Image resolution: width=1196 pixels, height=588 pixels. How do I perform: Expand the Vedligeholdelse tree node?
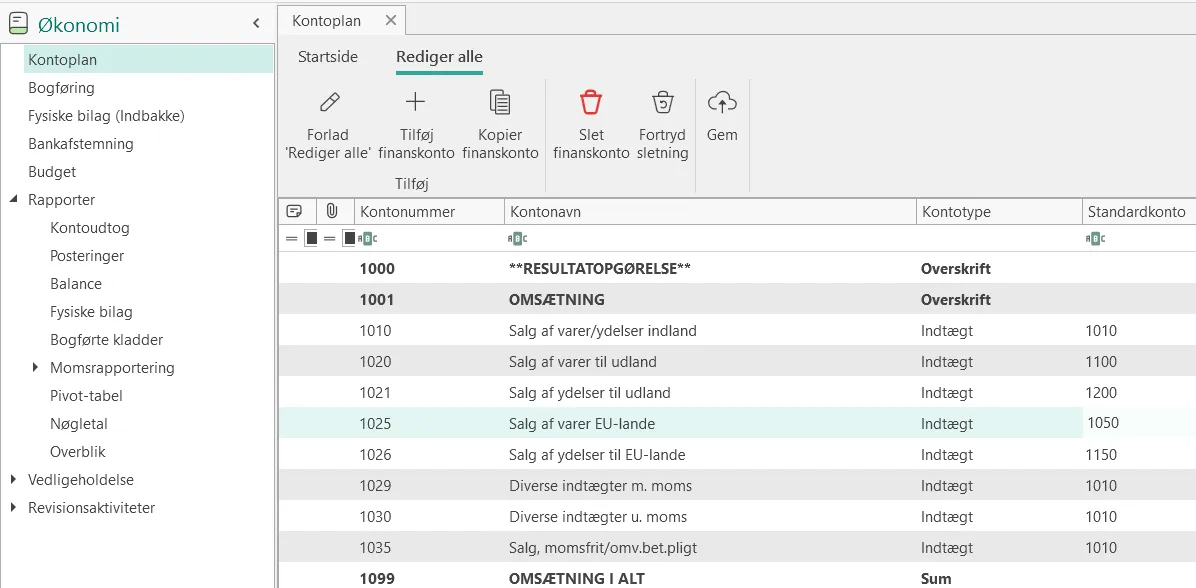pos(14,480)
